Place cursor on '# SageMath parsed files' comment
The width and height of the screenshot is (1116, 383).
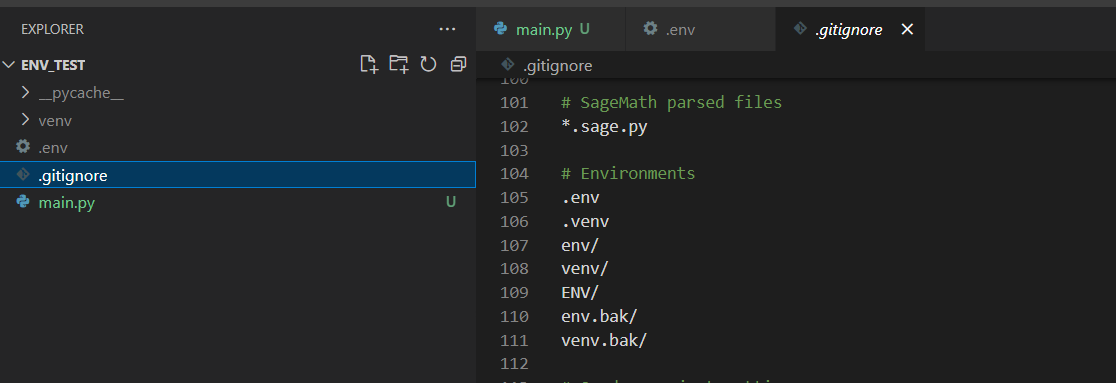point(671,103)
